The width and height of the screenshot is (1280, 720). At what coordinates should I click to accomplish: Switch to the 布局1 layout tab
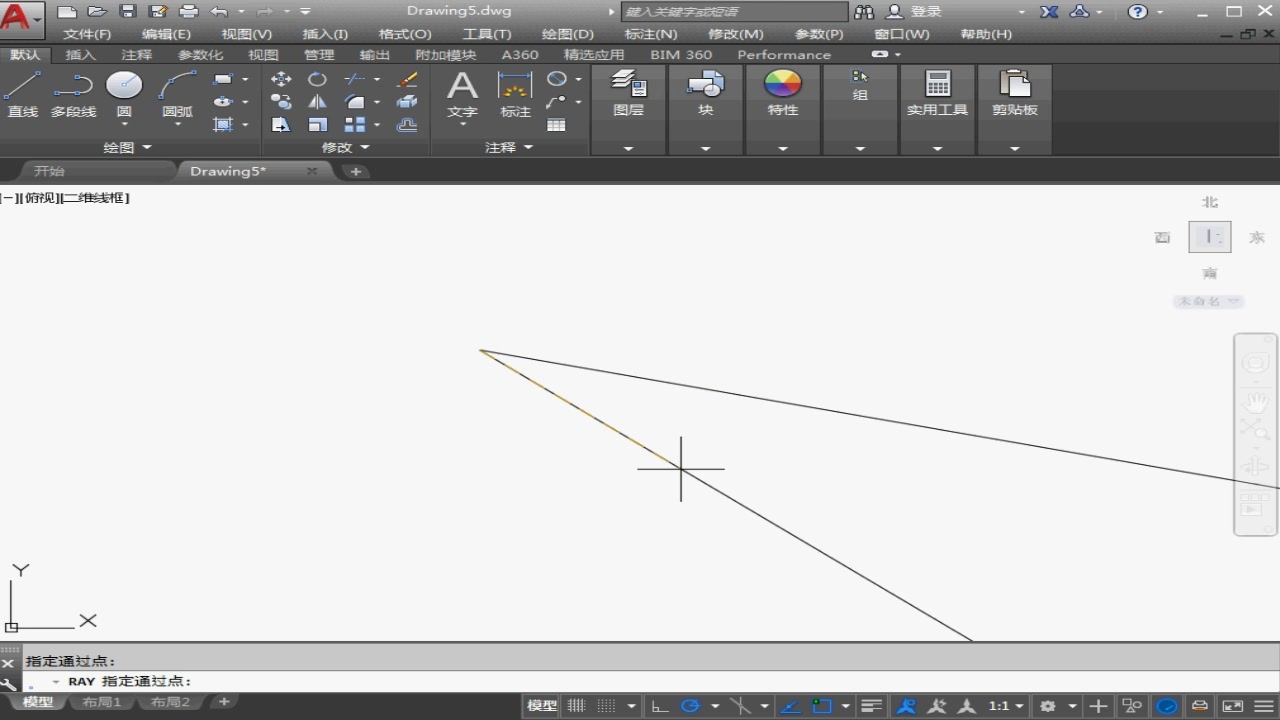pyautogui.click(x=102, y=702)
